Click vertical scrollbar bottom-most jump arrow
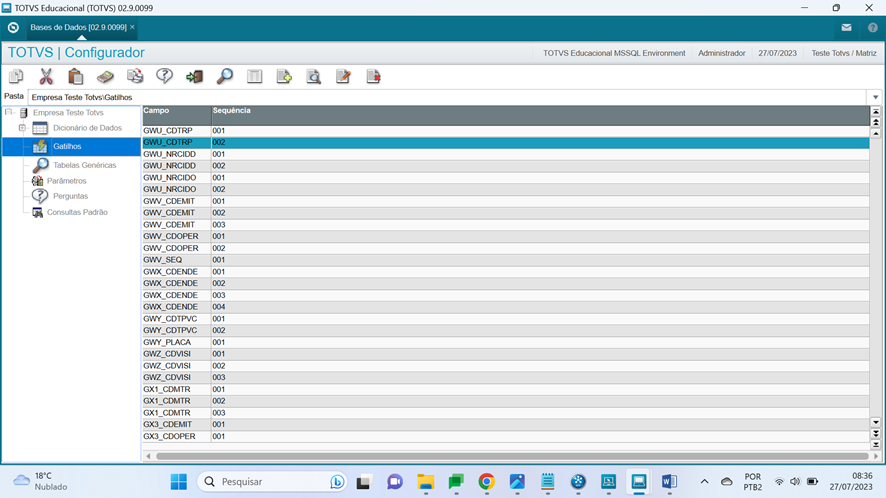The image size is (886, 498). tap(876, 444)
